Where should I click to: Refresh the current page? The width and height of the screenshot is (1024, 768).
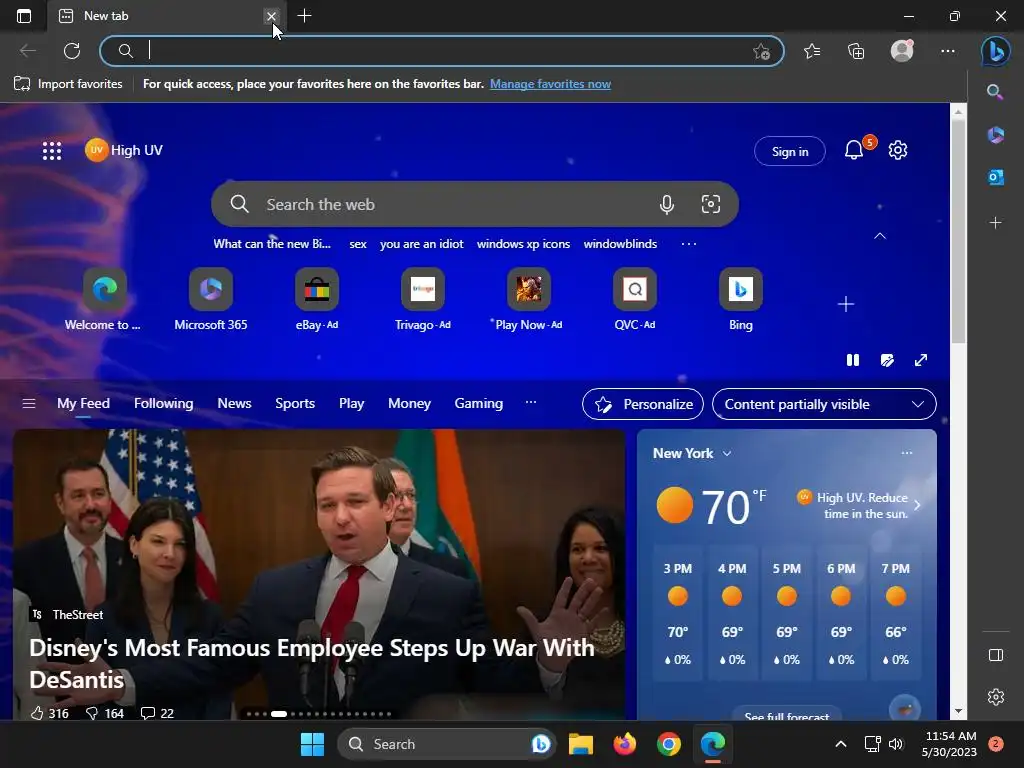tap(72, 51)
